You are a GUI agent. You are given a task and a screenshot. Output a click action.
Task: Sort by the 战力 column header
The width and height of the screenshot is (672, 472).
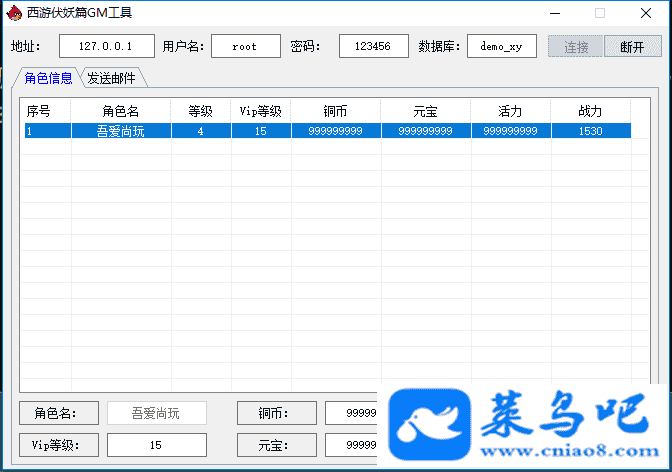[x=590, y=110]
